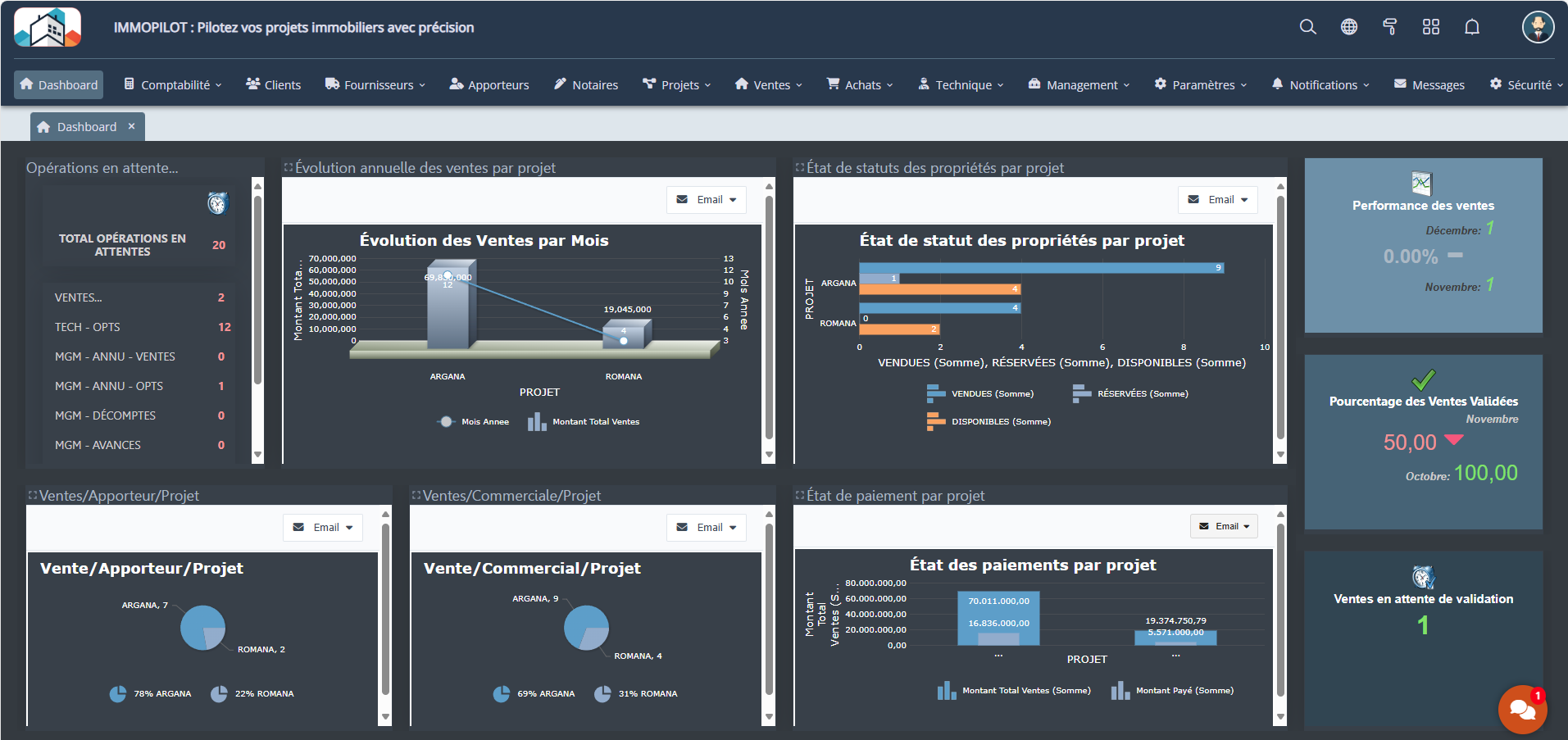Expand Ventes/Apporteur/Projet panel icon
Screen dimensions: 1568x740
[x=33, y=495]
